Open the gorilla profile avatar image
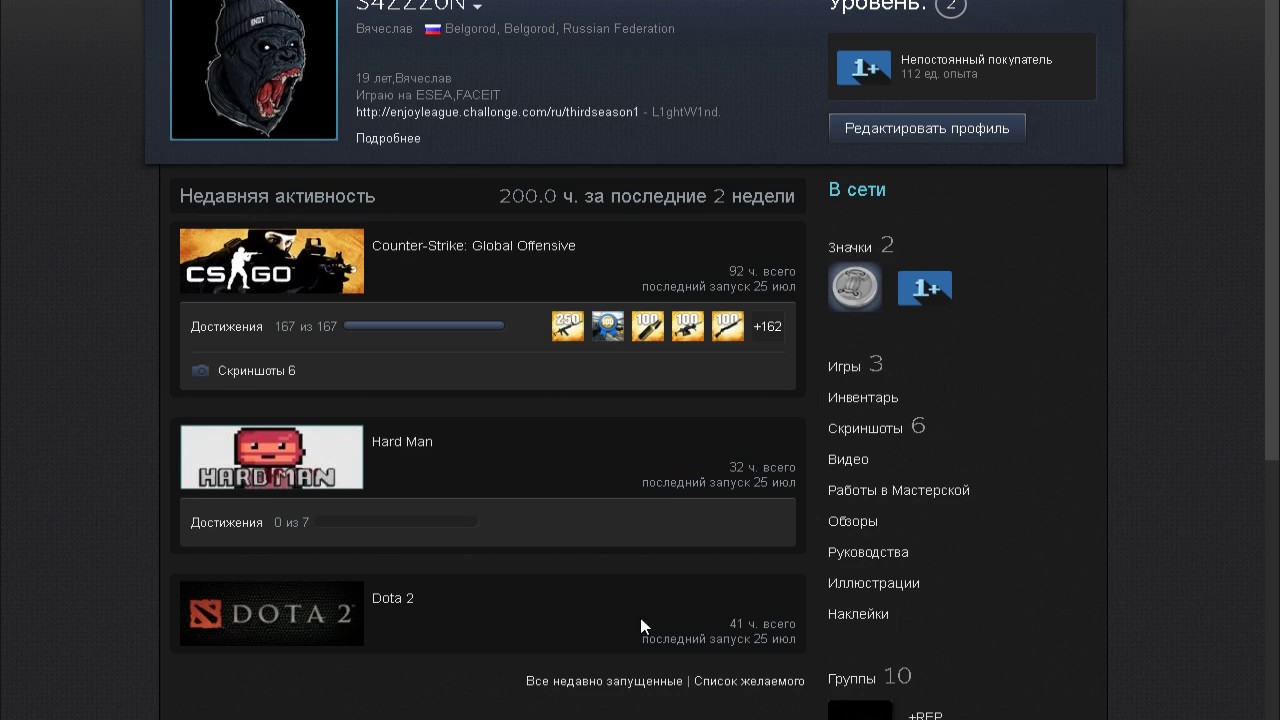Image resolution: width=1280 pixels, height=720 pixels. coord(254,68)
